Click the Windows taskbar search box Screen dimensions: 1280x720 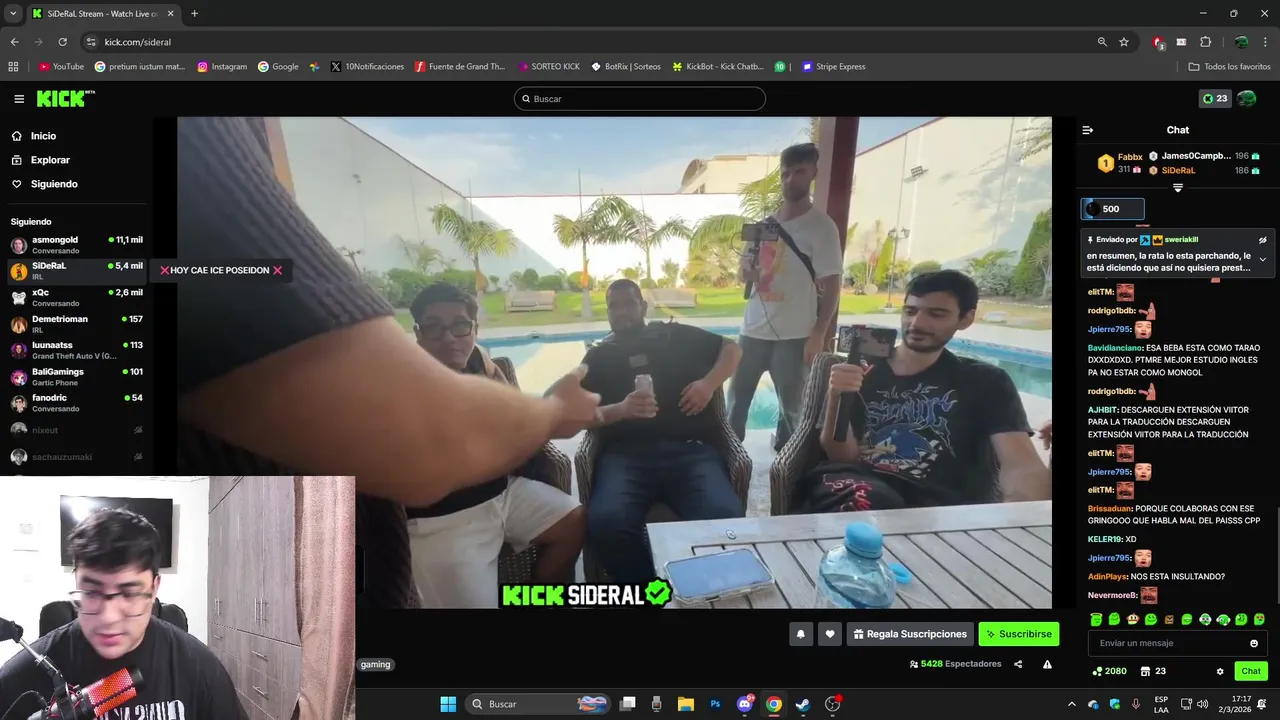coord(540,704)
